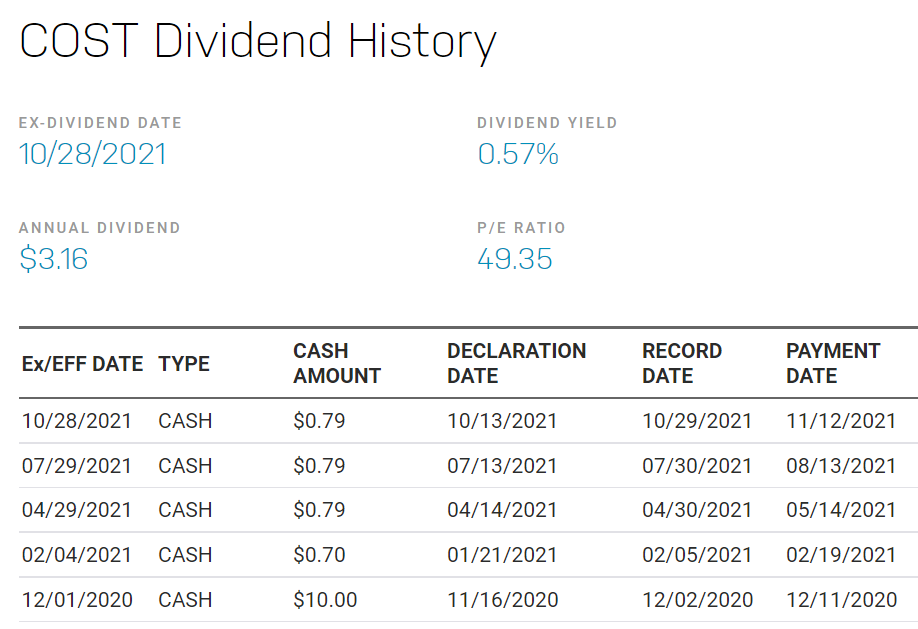The height and width of the screenshot is (629, 918).
Task: Click the blue 10/28/2021 ex-dividend date value
Action: pos(93,155)
